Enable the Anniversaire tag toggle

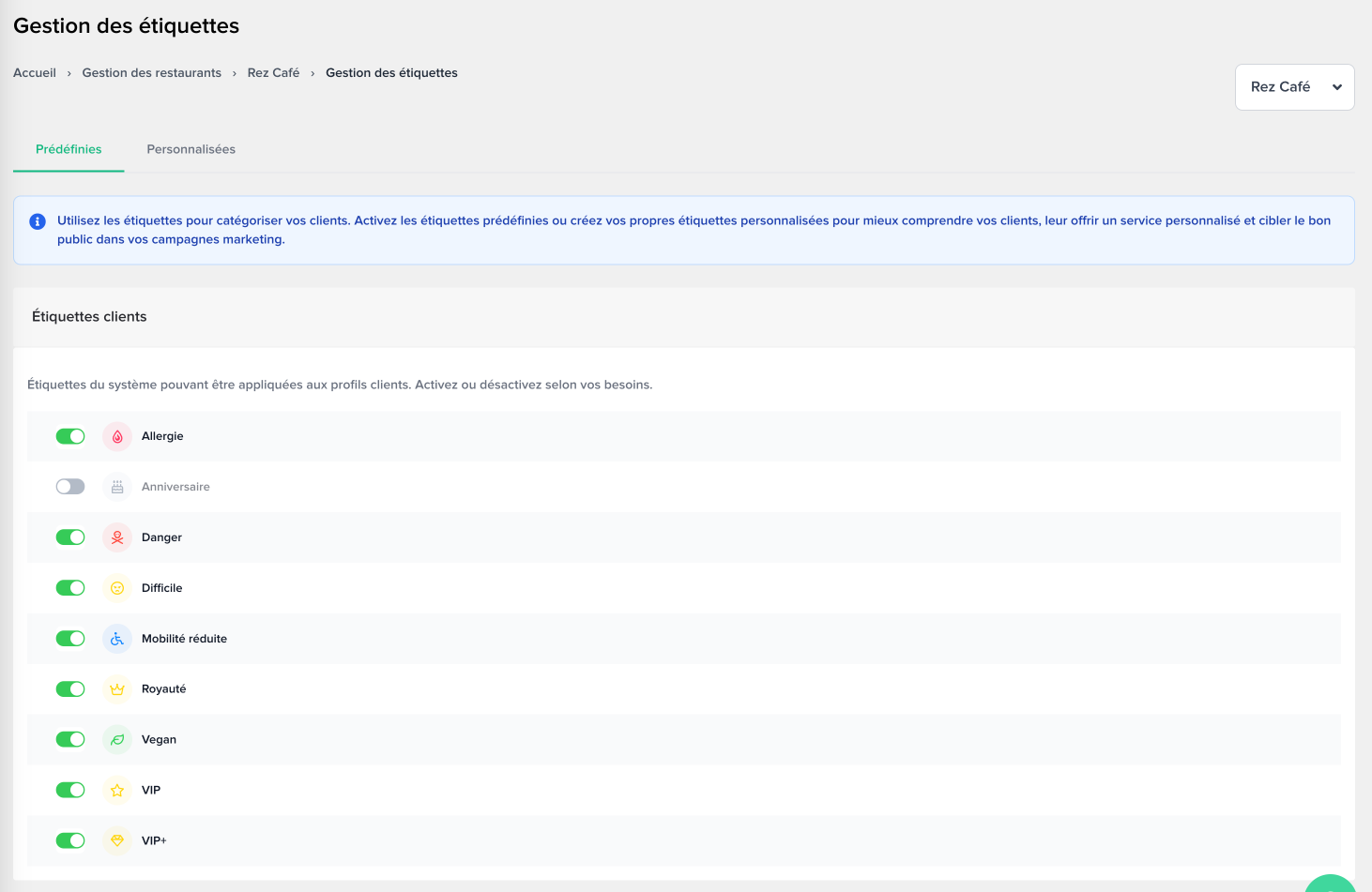(x=70, y=487)
